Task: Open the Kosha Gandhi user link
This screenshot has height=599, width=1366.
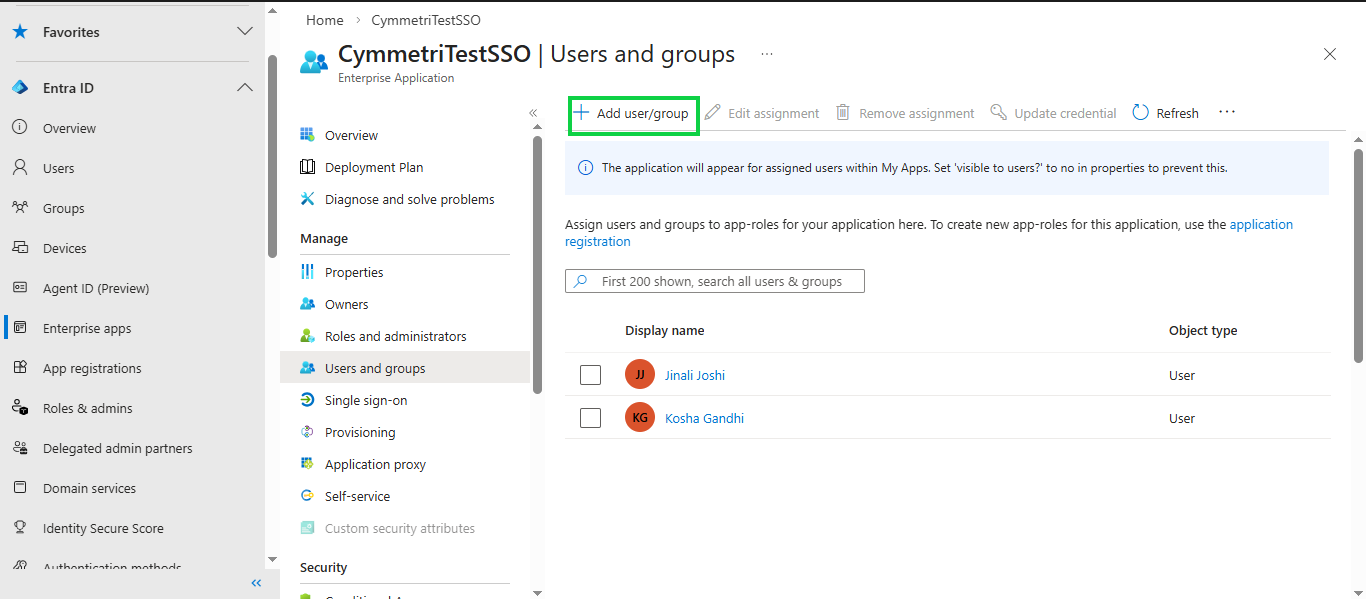Action: click(x=704, y=418)
